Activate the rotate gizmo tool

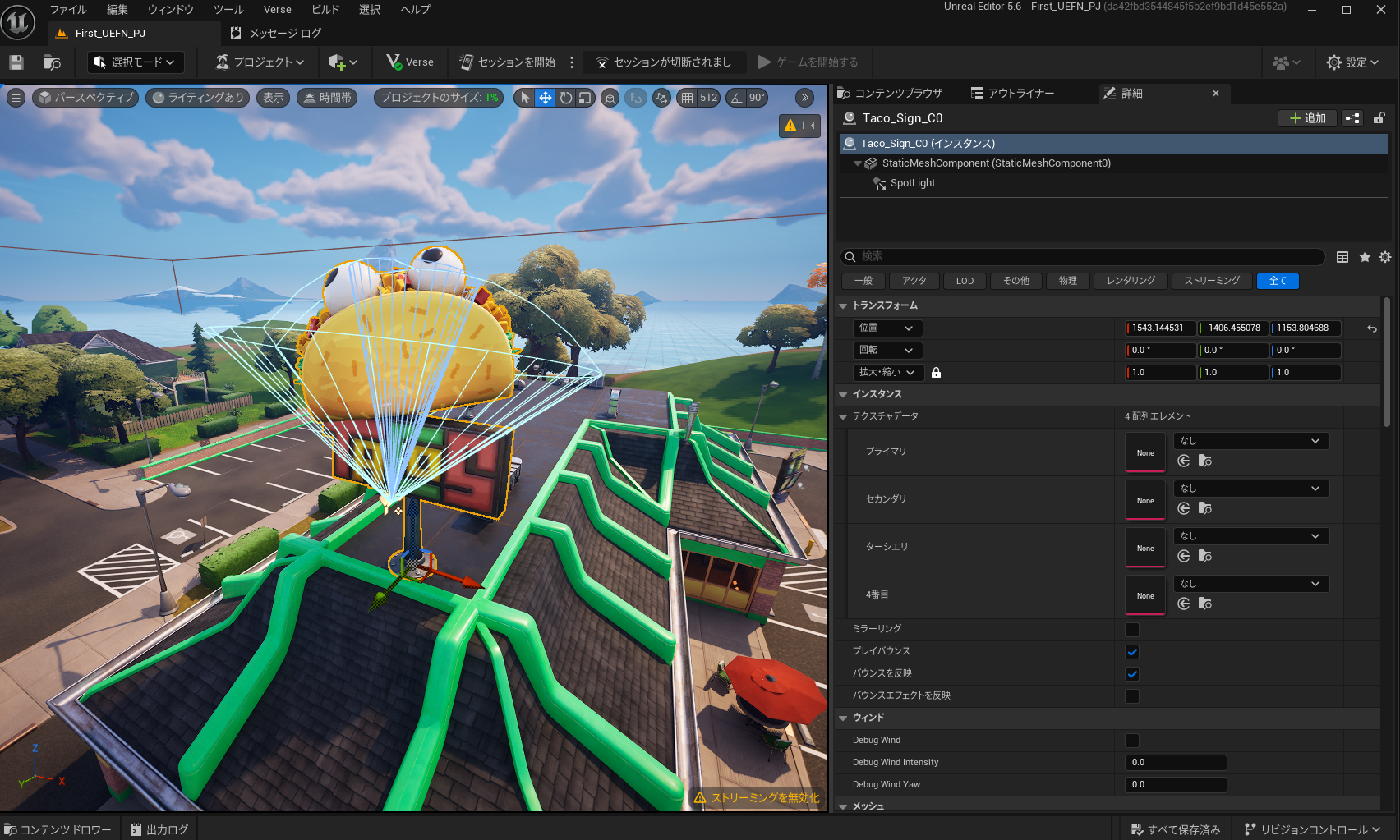[565, 98]
